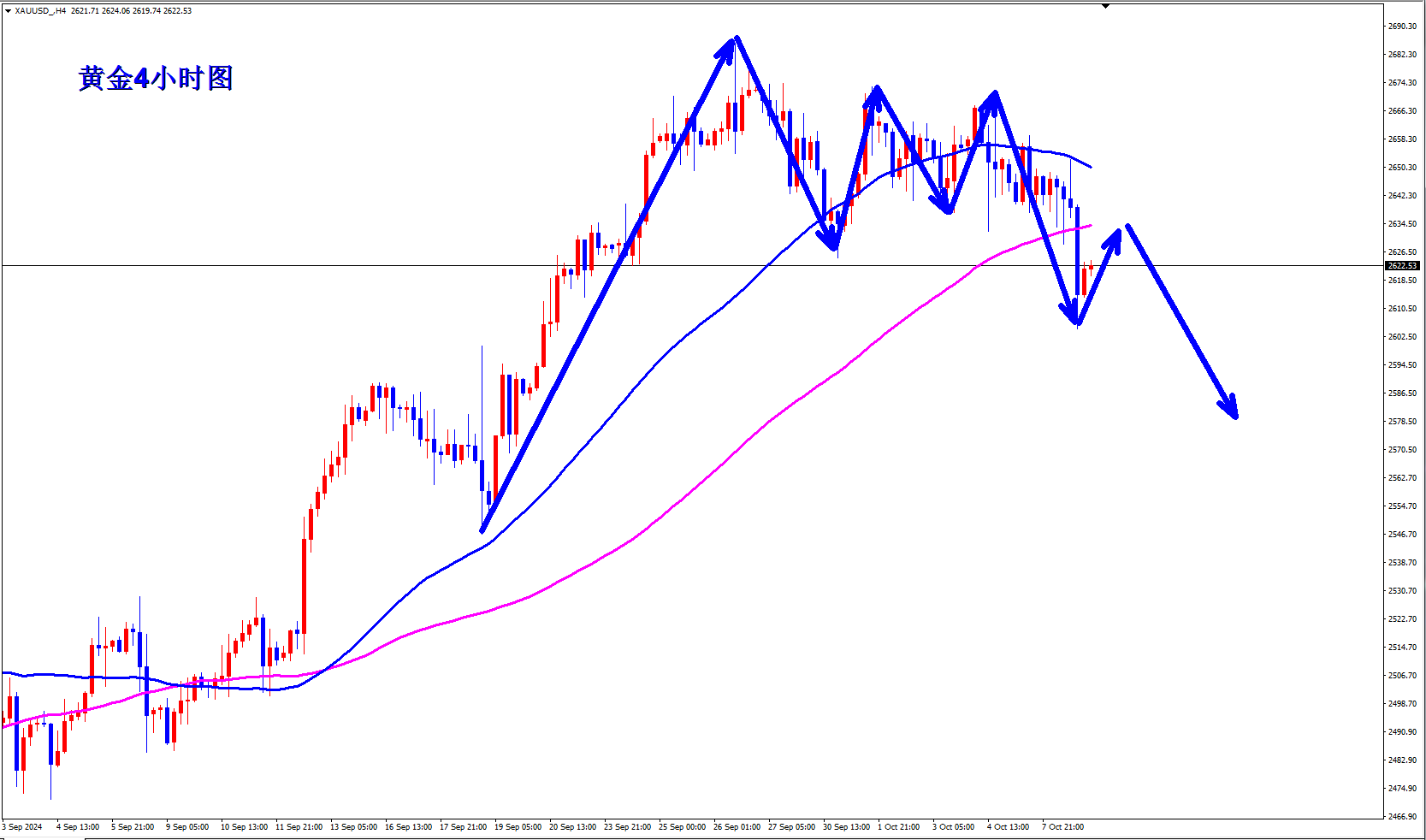This screenshot has height=840, width=1426.
Task: Select the 2642.30 price scale value
Action: point(1402,196)
